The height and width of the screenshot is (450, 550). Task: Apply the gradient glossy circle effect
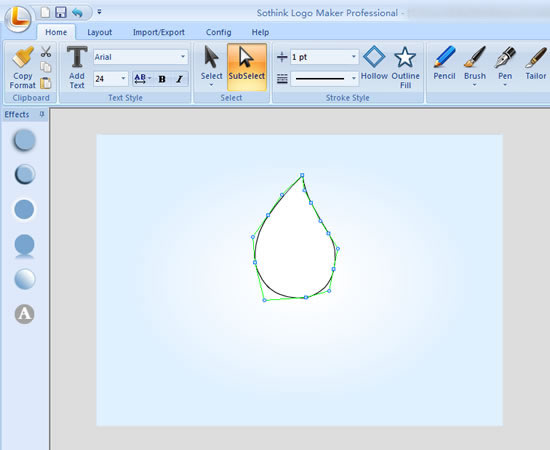(25, 279)
